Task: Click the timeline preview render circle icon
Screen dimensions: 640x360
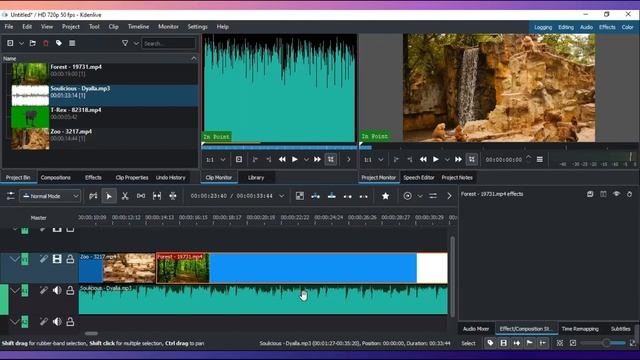Action: 407,196
